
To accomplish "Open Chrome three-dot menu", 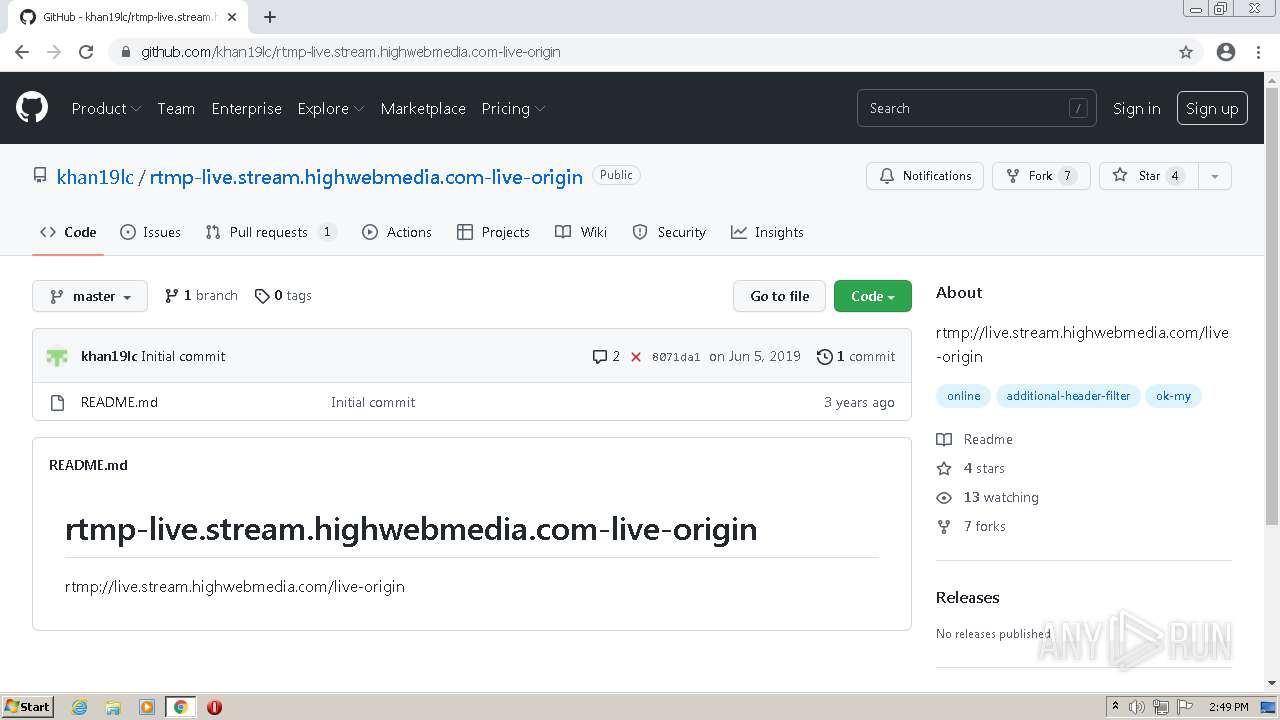I will point(1259,52).
